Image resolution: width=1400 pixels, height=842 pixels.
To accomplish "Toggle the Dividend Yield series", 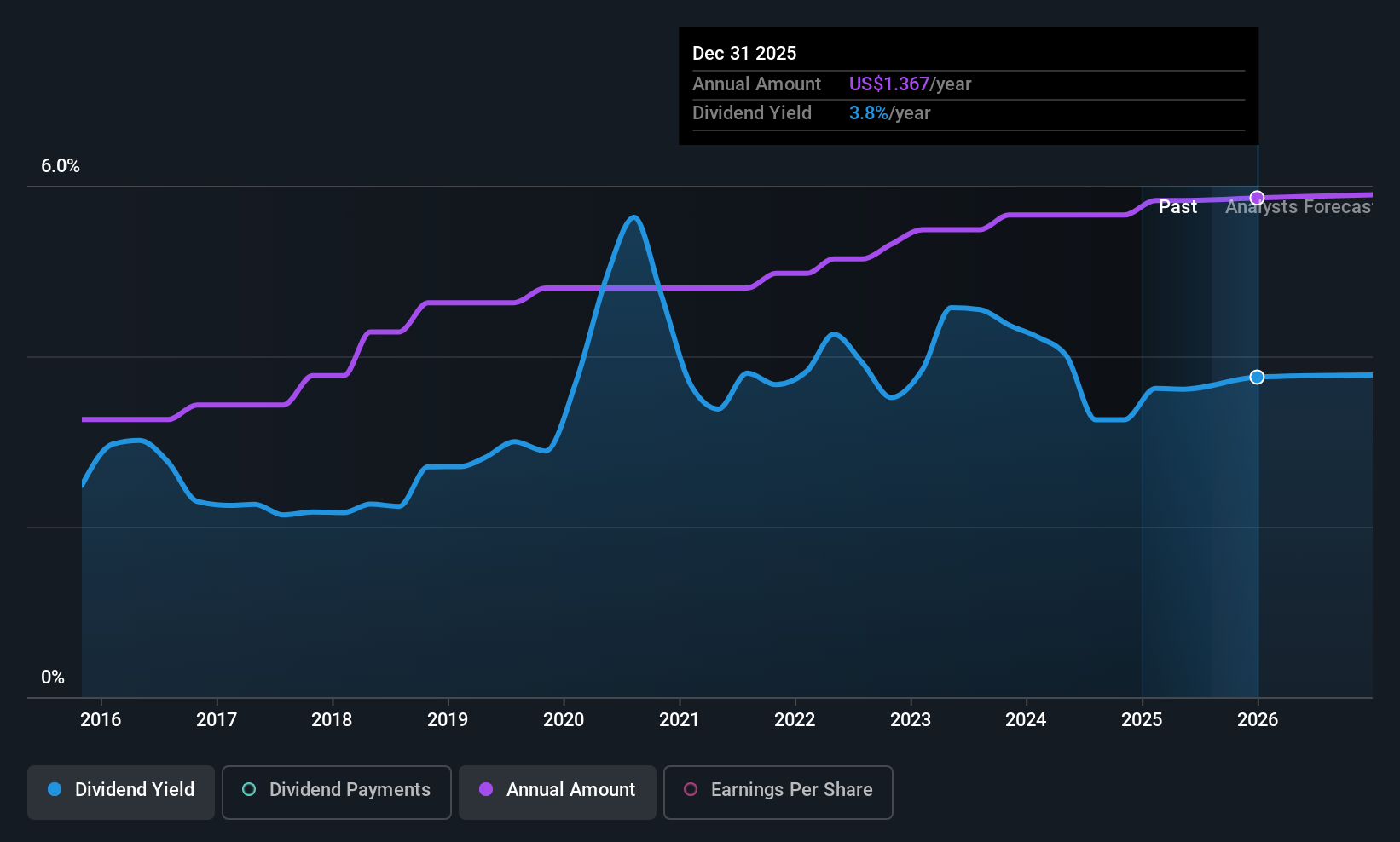I will point(121,793).
